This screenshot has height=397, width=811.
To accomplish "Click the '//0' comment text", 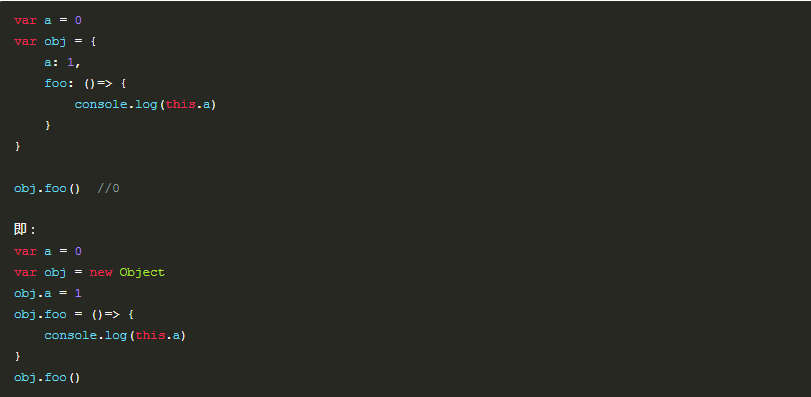I will click(109, 188).
